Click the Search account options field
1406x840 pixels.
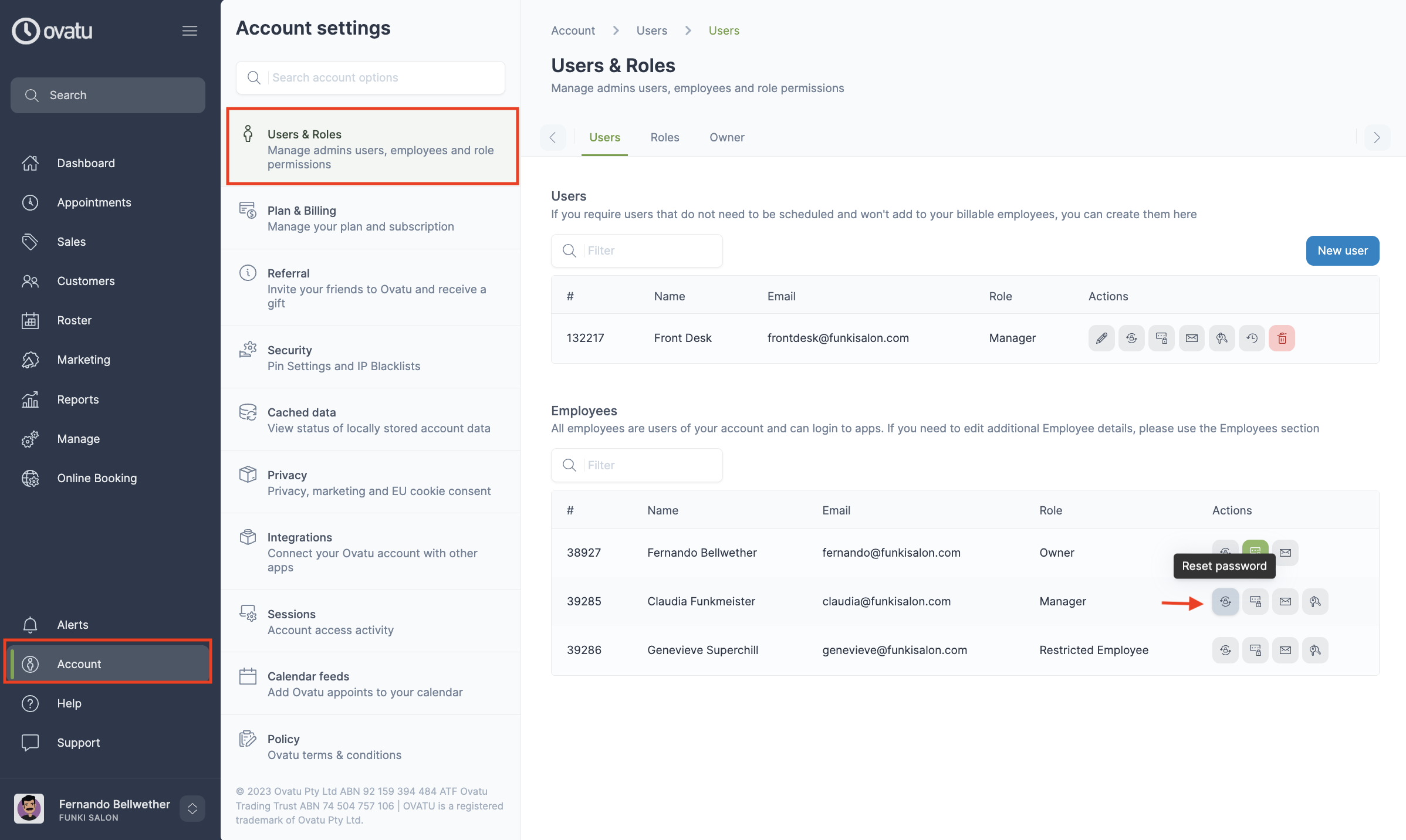click(370, 77)
